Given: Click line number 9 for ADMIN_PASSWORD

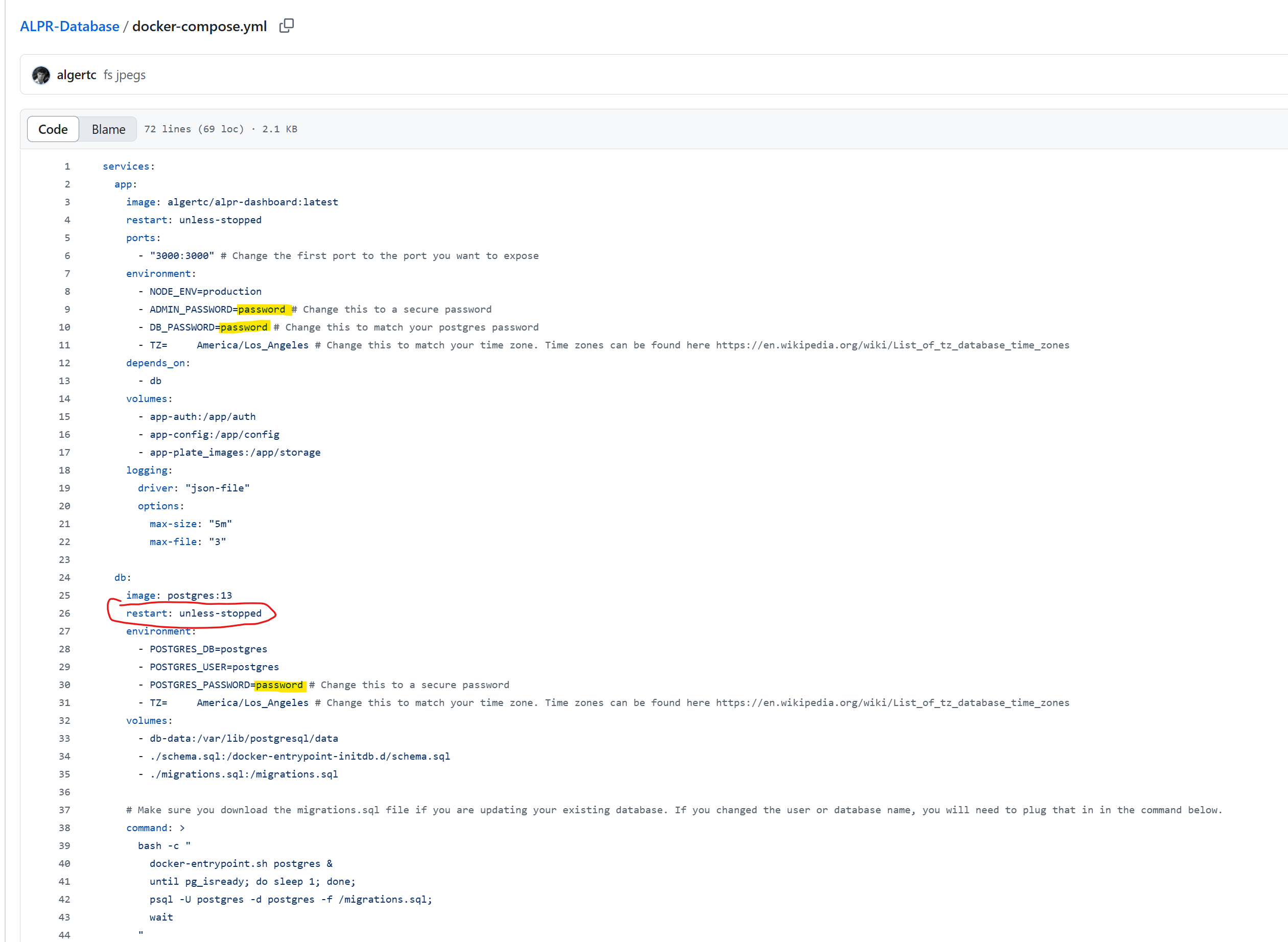Looking at the screenshot, I should [67, 309].
